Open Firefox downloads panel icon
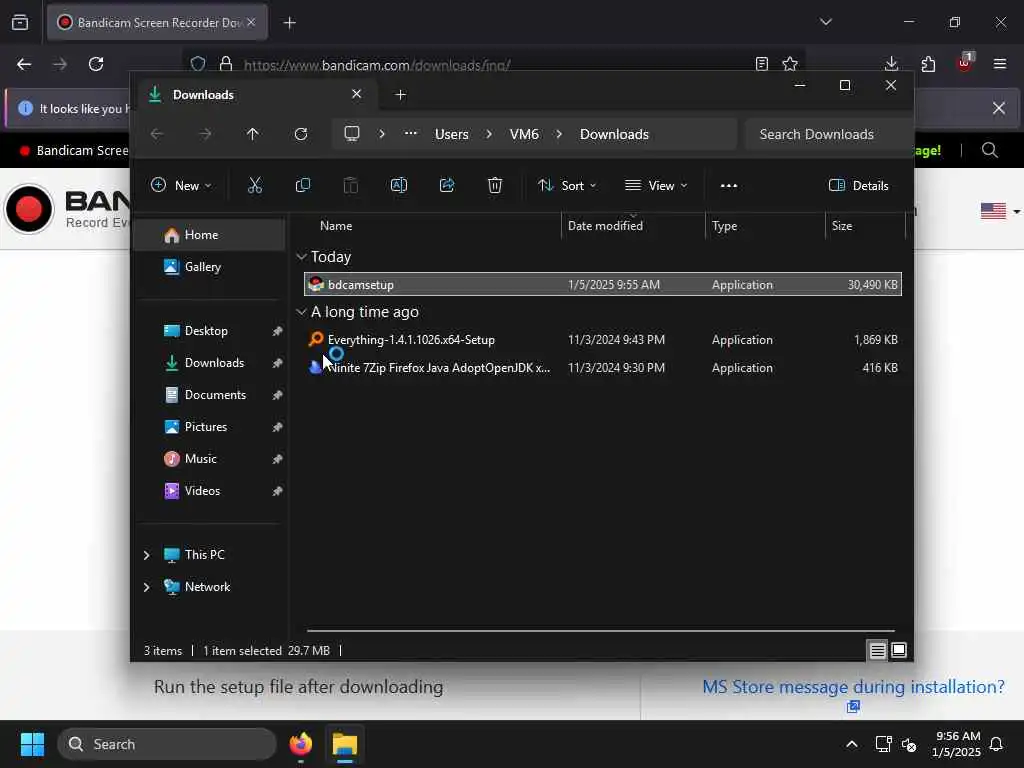 [x=891, y=64]
